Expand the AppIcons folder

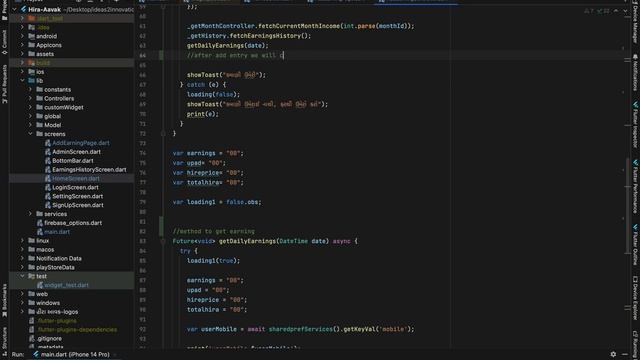(x=22, y=45)
